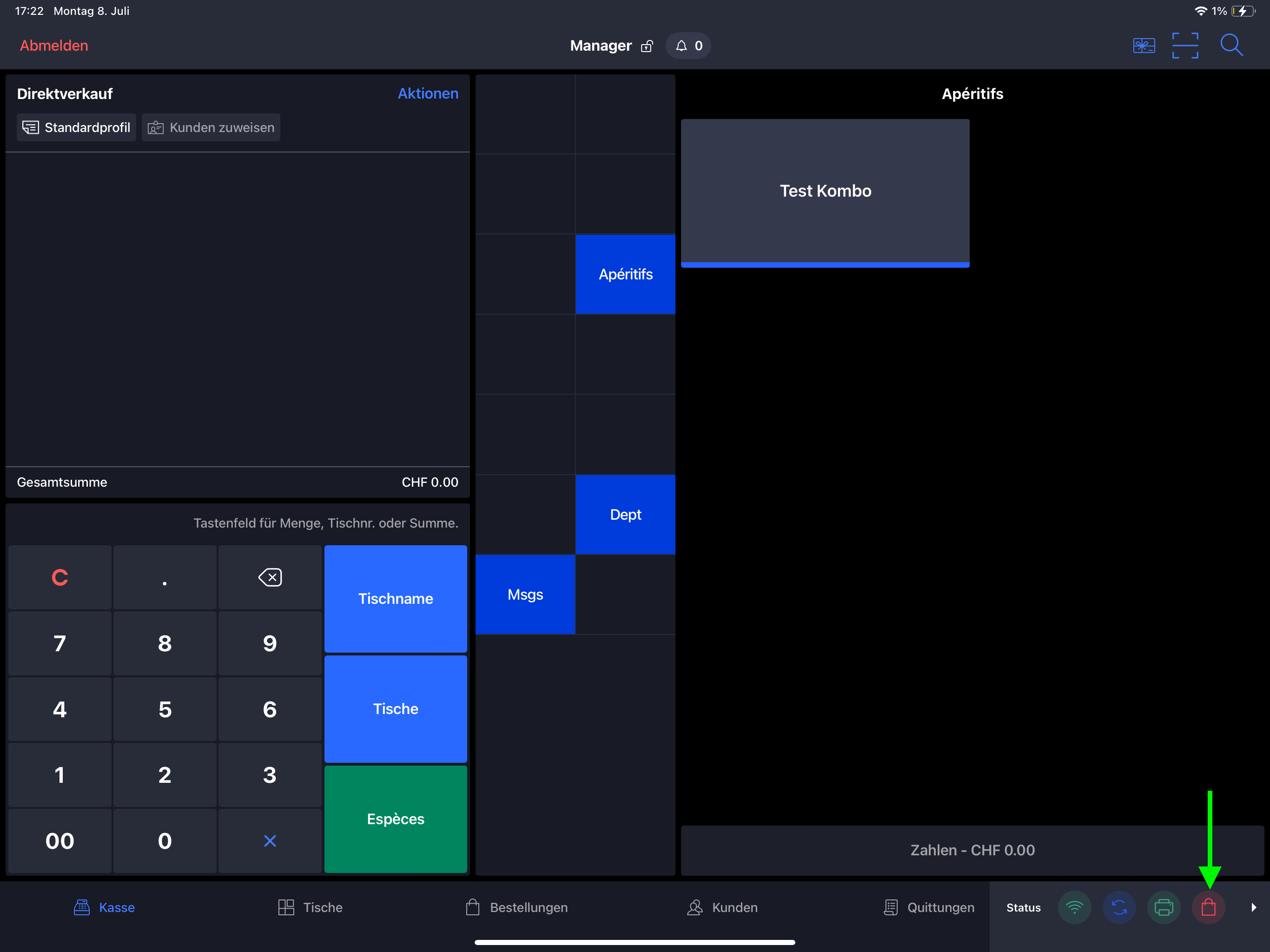Click the blue sync status icon

point(1119,907)
